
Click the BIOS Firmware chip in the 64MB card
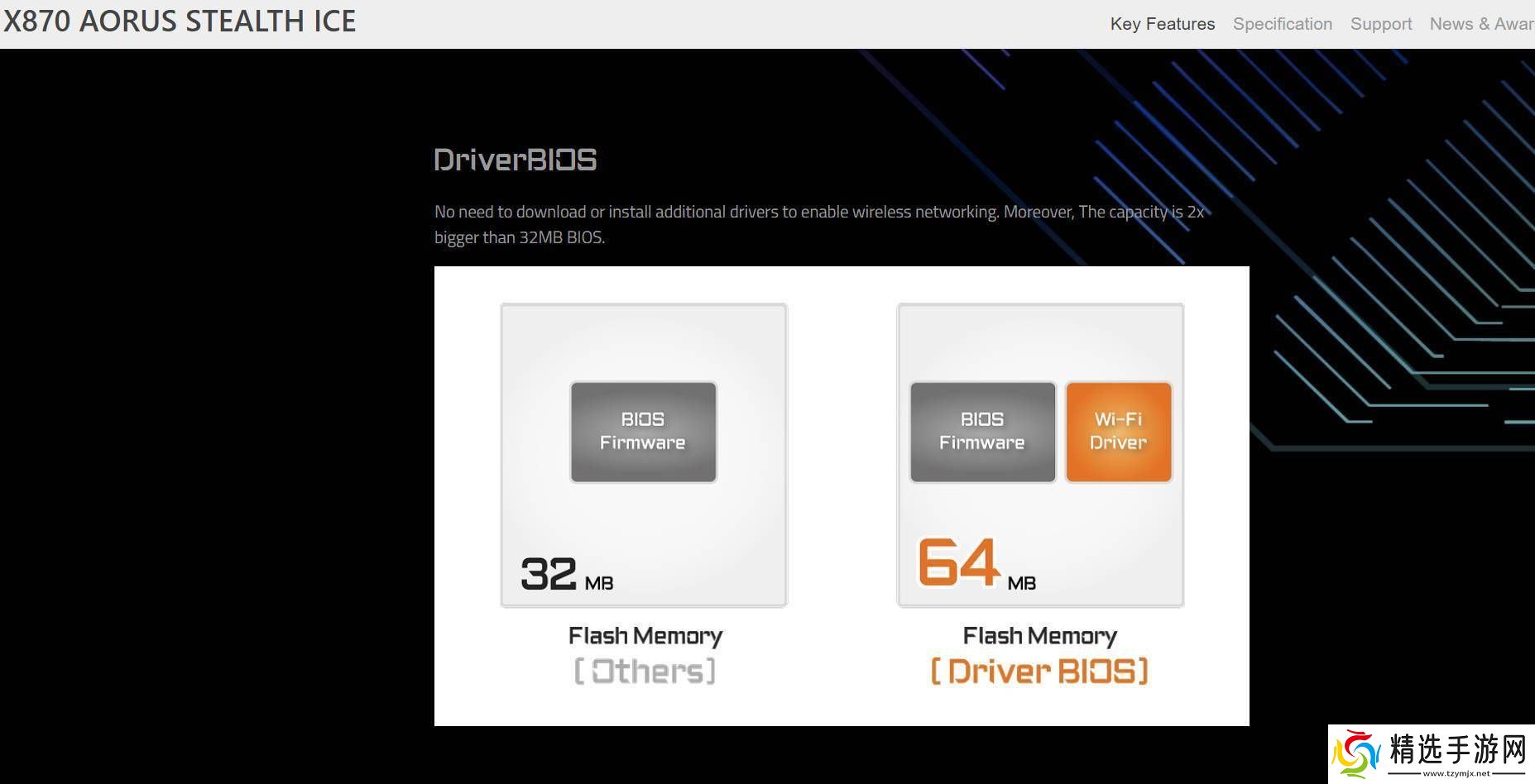(982, 431)
